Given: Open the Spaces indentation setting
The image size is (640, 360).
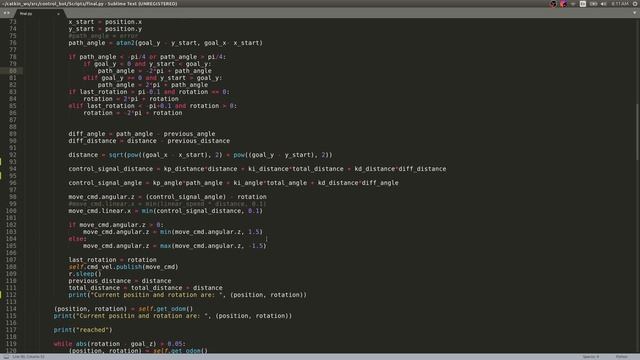Looking at the screenshot, I should [591, 357].
